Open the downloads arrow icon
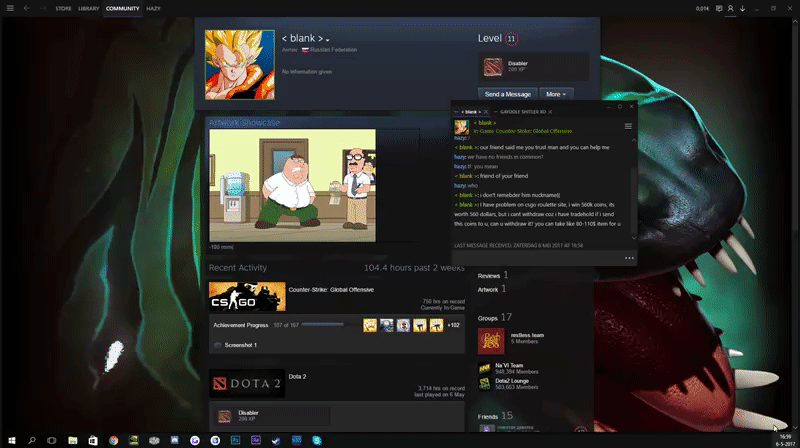 click(742, 9)
